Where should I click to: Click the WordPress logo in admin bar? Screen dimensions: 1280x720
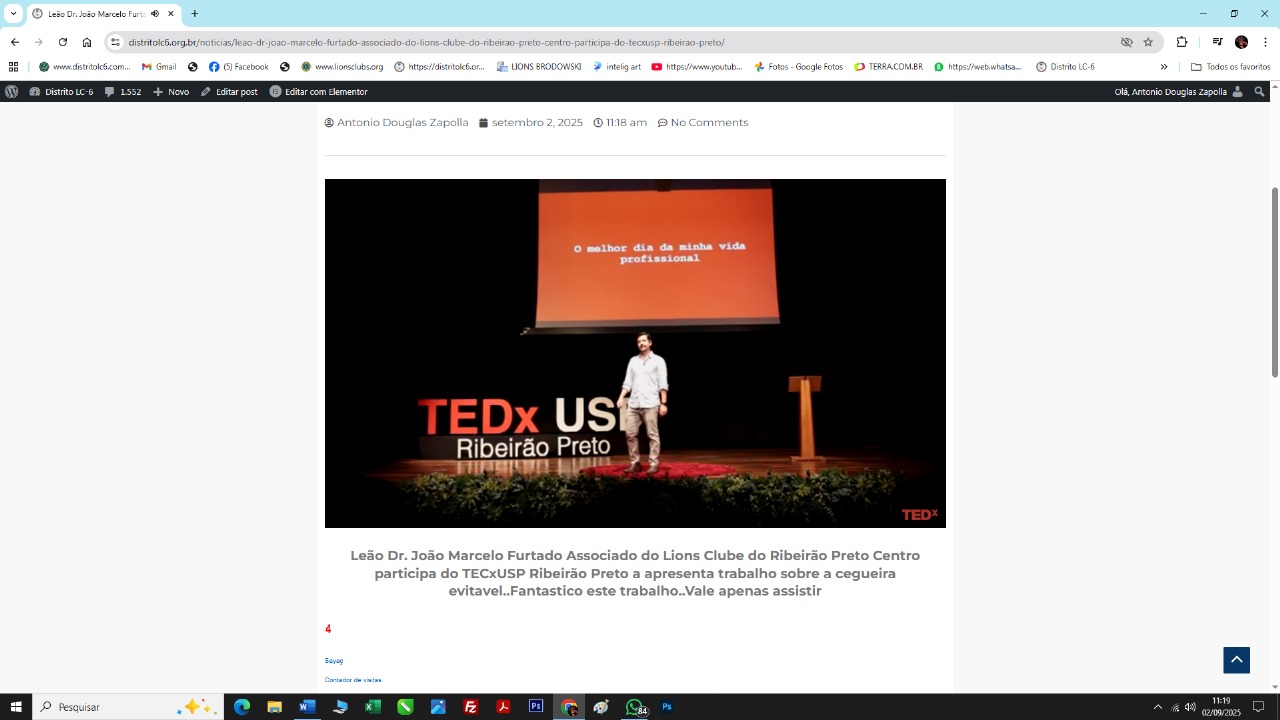12,92
